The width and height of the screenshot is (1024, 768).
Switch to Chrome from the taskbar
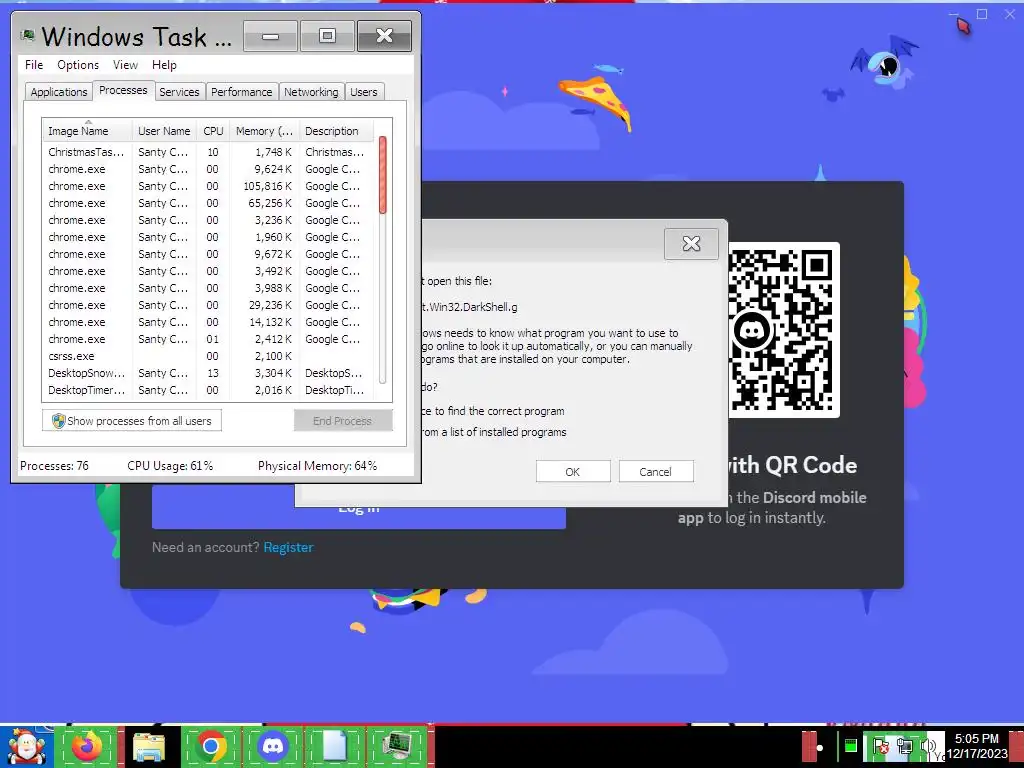coord(210,746)
